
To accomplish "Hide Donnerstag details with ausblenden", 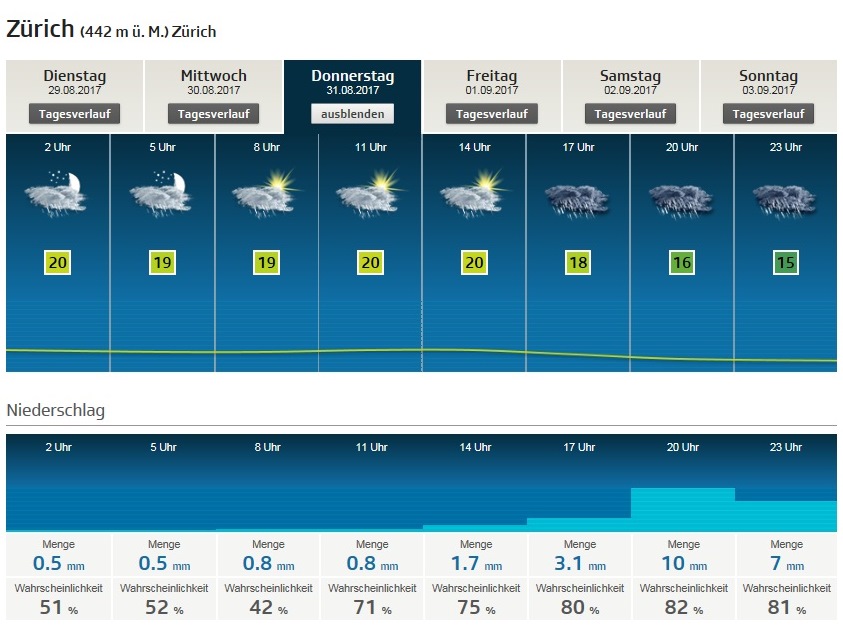I will (x=353, y=114).
